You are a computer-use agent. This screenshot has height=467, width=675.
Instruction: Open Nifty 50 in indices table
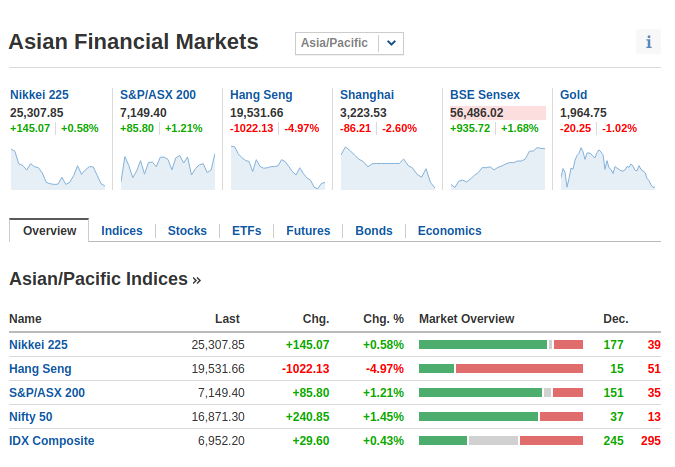[x=31, y=417]
